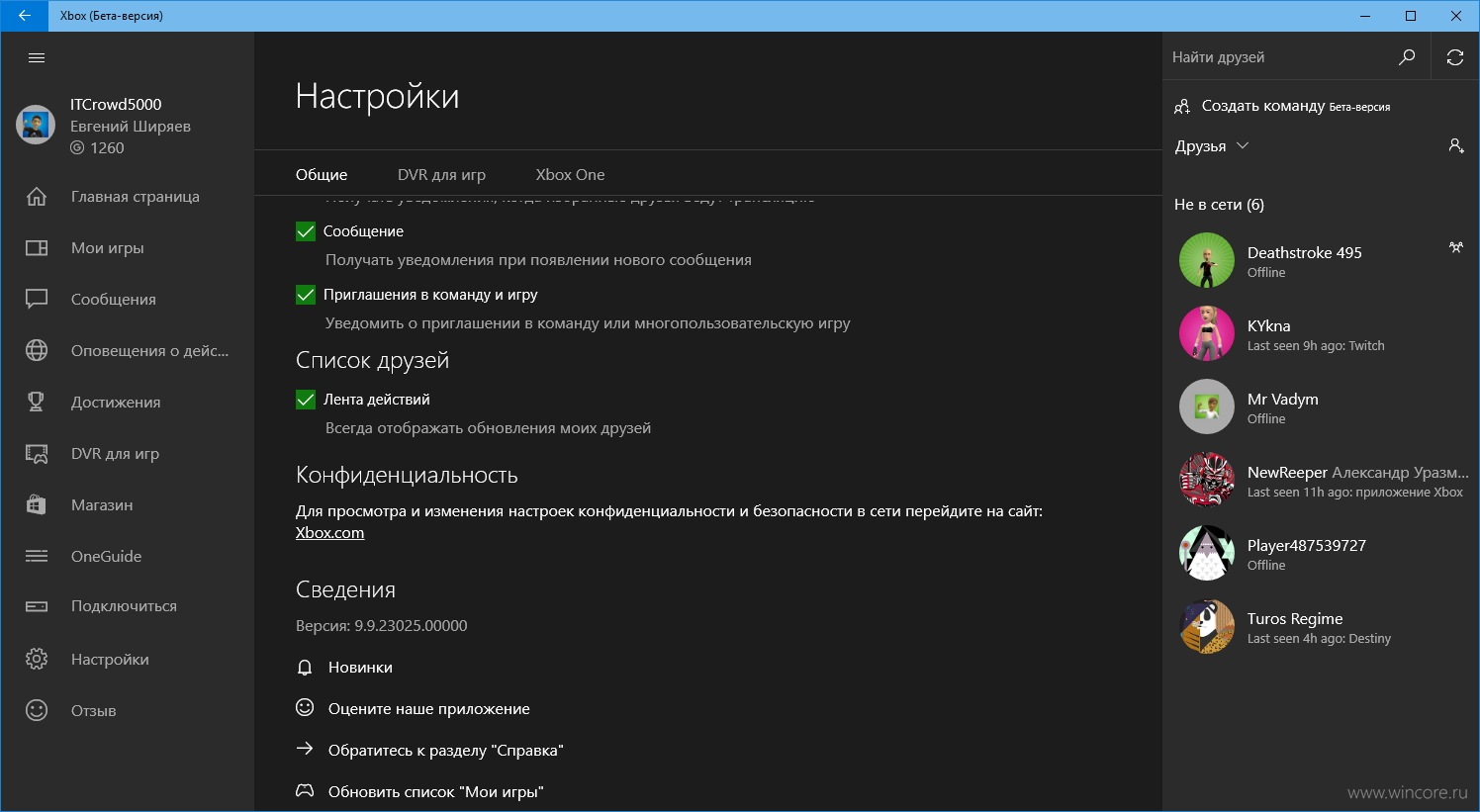The width and height of the screenshot is (1480, 812).
Task: Select Player487539727 in friends list
Action: 1322,554
